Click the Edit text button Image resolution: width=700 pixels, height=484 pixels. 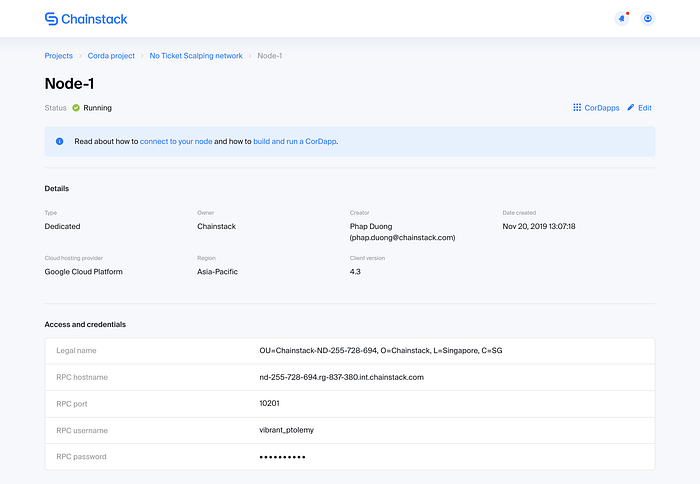pos(645,108)
